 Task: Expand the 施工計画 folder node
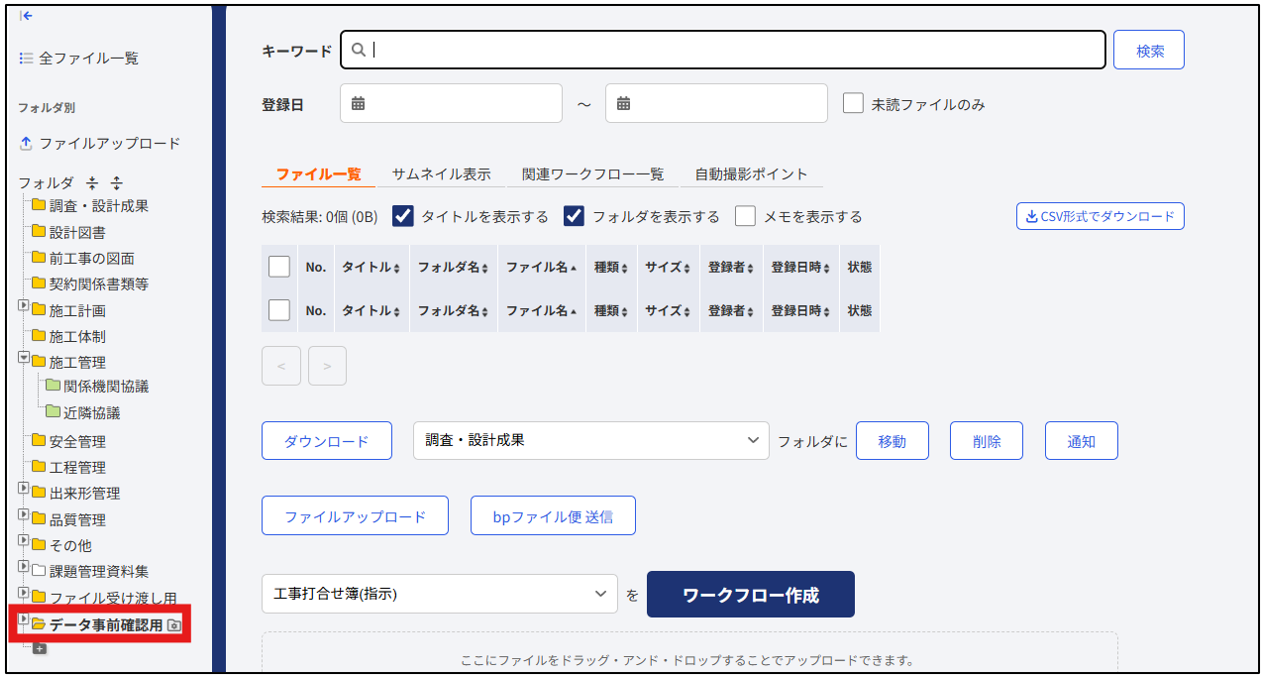pyautogui.click(x=24, y=307)
